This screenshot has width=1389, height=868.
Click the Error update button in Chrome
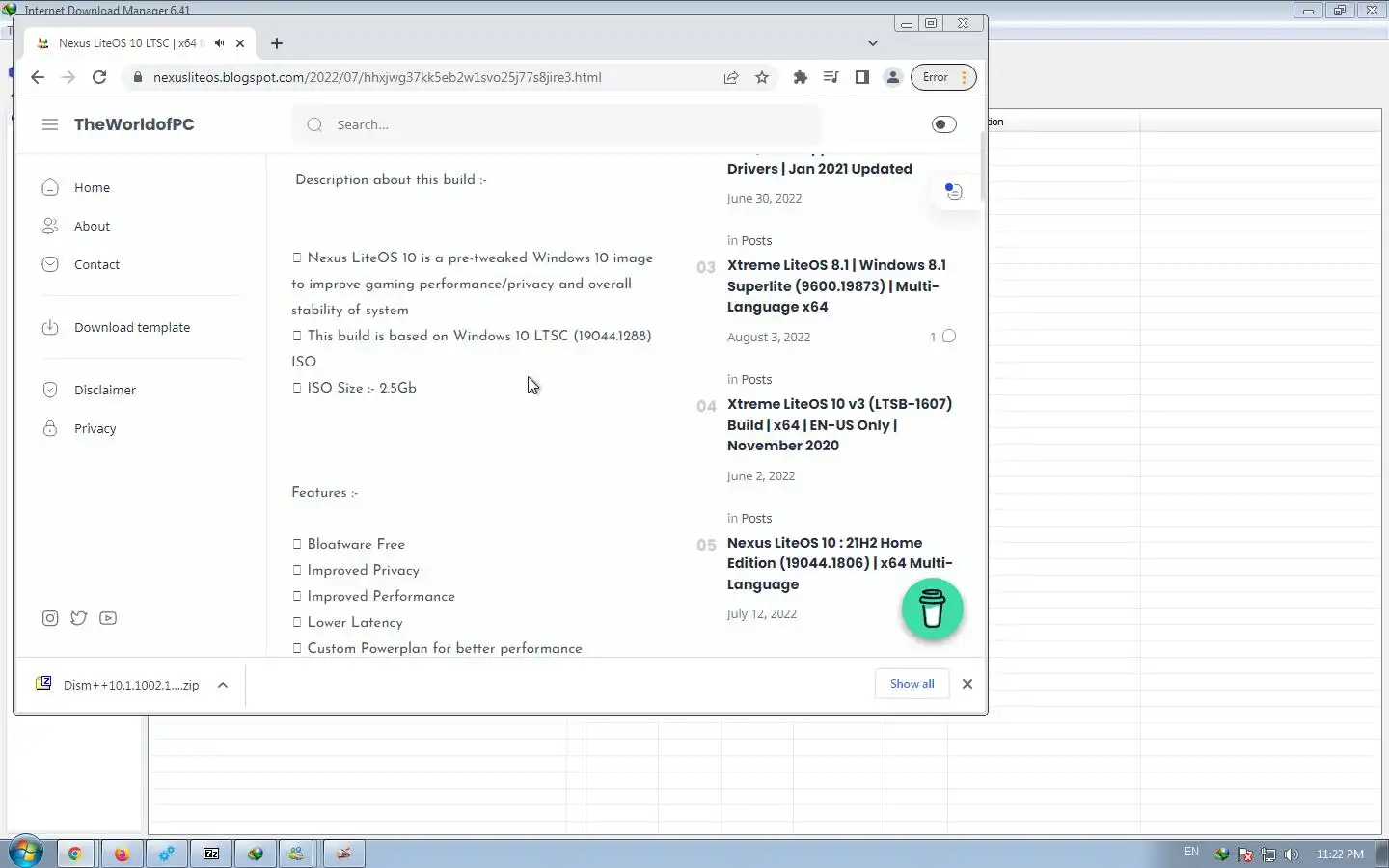943,77
